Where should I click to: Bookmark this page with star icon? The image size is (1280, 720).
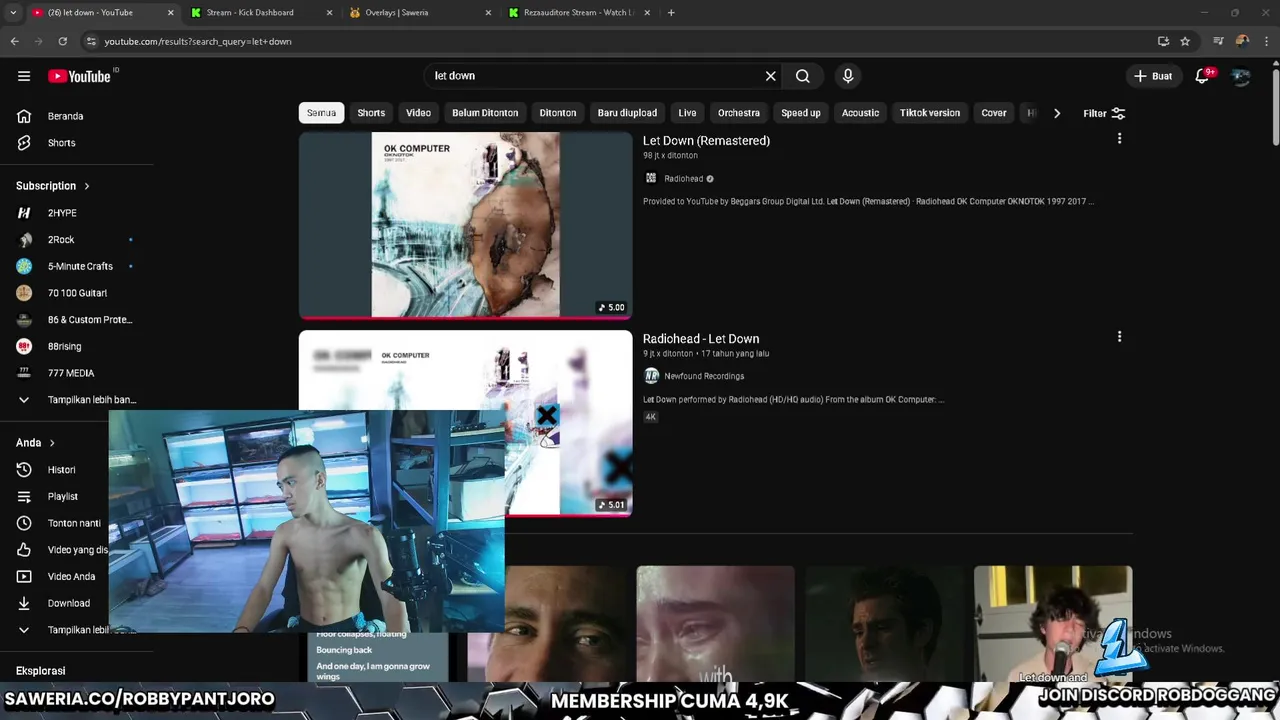coord(1185,41)
